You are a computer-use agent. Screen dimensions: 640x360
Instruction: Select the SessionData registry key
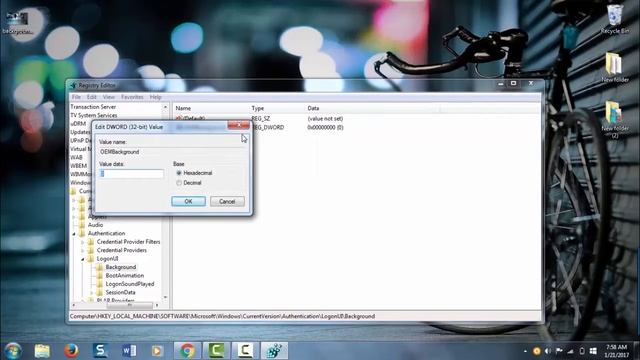tap(120, 292)
